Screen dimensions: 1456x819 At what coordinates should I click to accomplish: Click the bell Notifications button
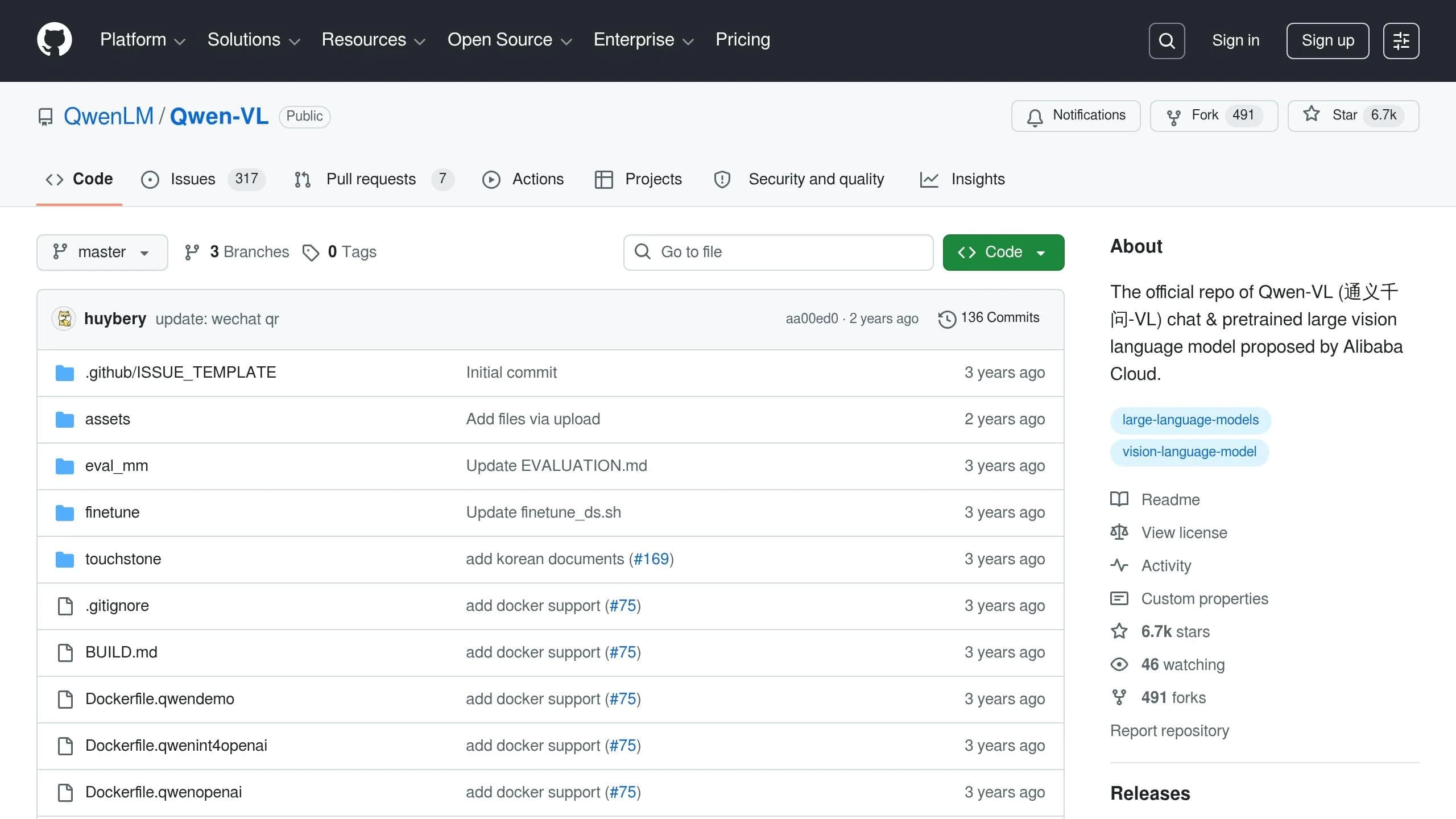tap(1076, 115)
